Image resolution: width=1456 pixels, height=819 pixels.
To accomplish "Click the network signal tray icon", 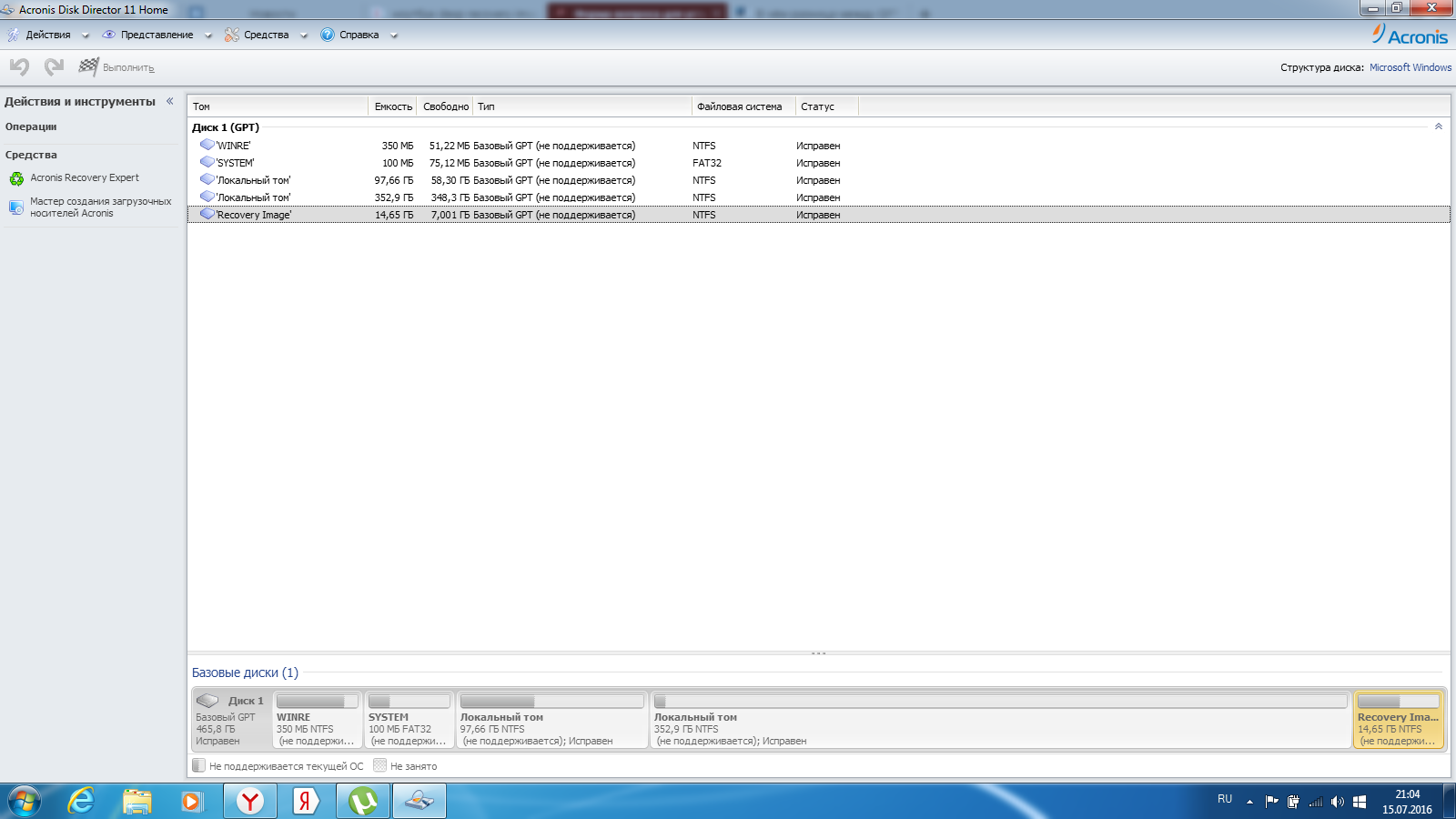I will click(x=1316, y=802).
